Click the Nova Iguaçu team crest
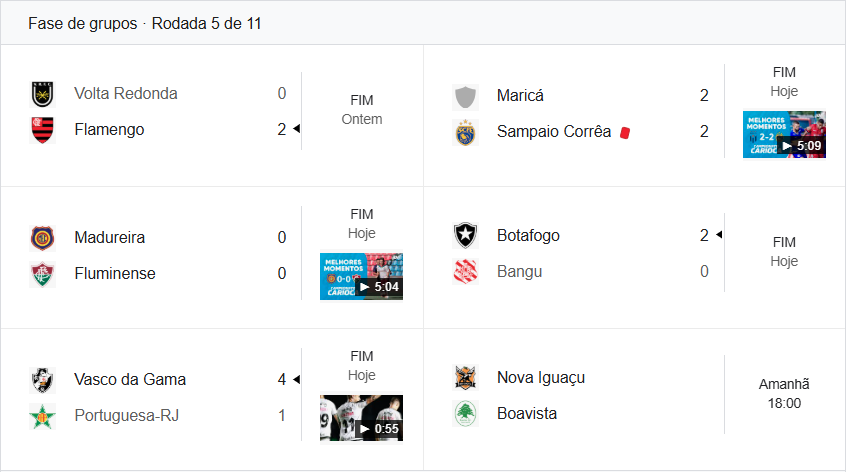Image resolution: width=846 pixels, height=472 pixels. [465, 378]
